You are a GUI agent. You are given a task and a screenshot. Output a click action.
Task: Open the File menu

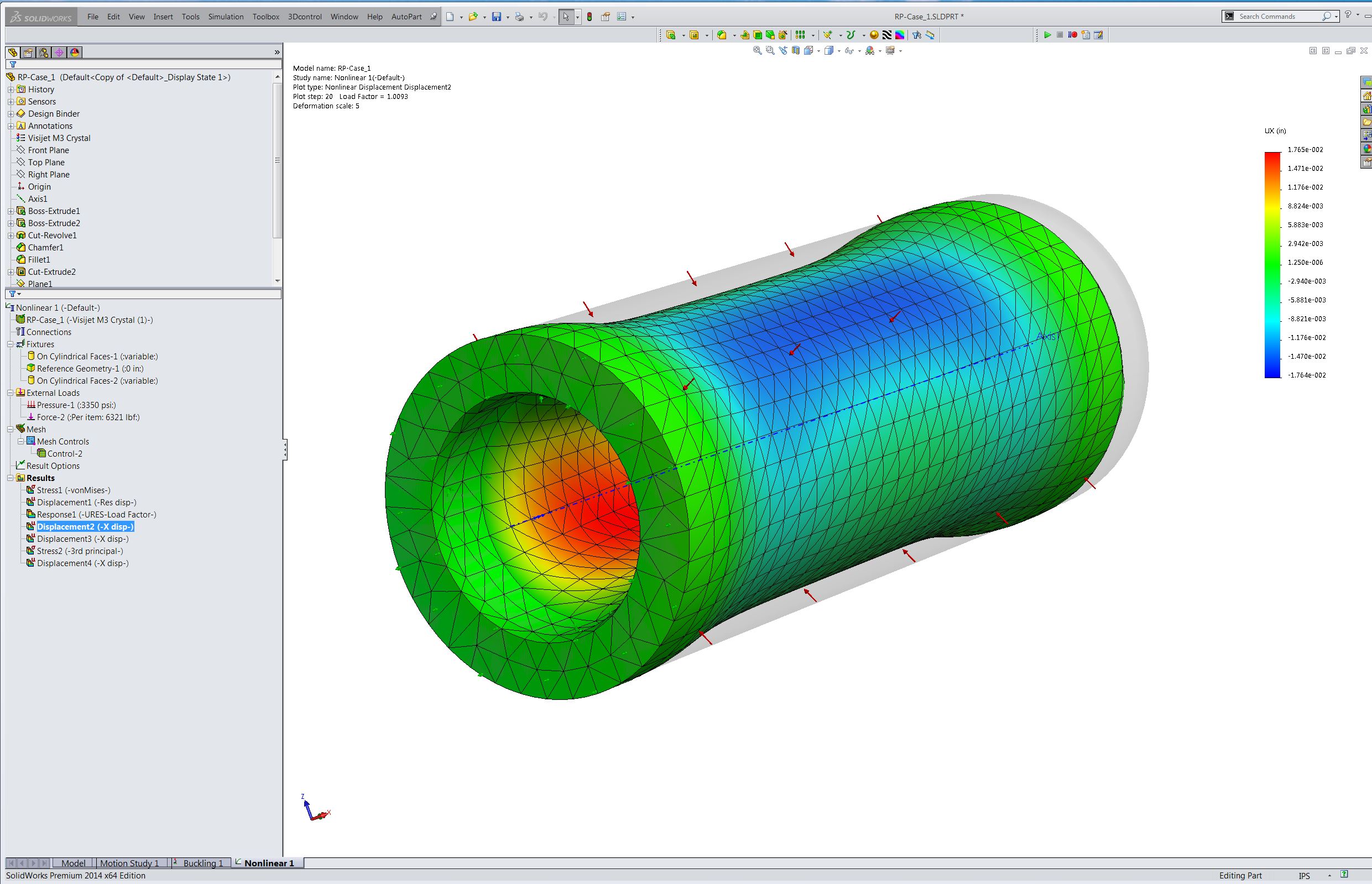[93, 17]
